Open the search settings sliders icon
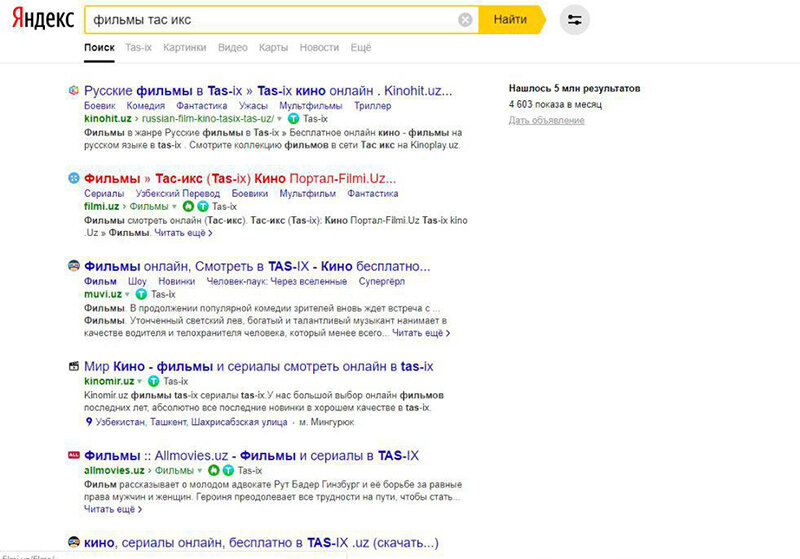 (x=574, y=20)
